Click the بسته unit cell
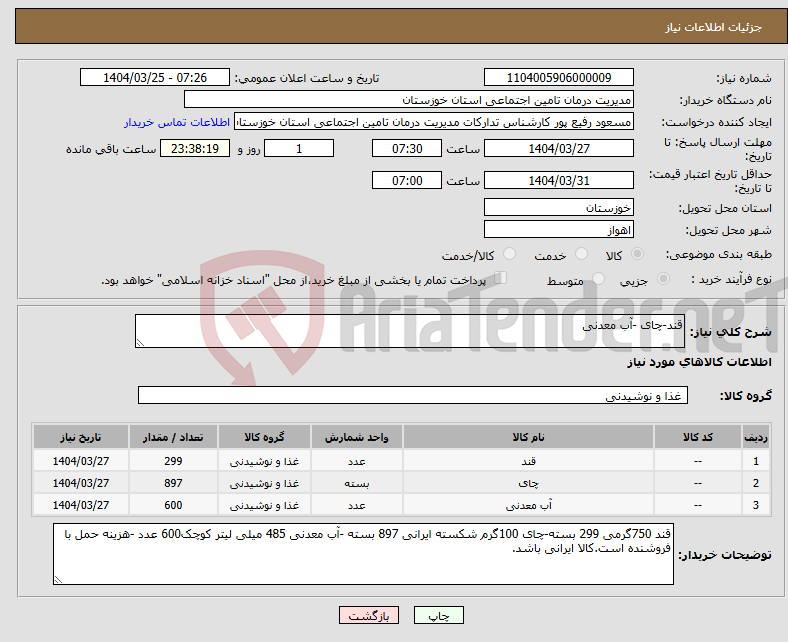This screenshot has width=788, height=642. click(x=356, y=483)
